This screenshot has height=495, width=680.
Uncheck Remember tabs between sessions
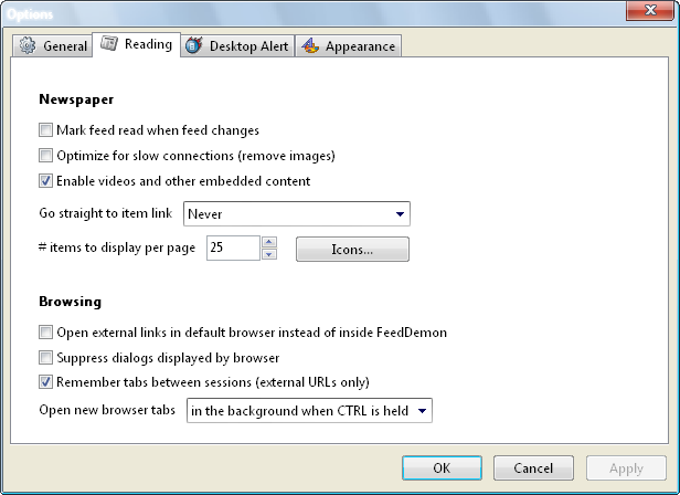(x=46, y=382)
